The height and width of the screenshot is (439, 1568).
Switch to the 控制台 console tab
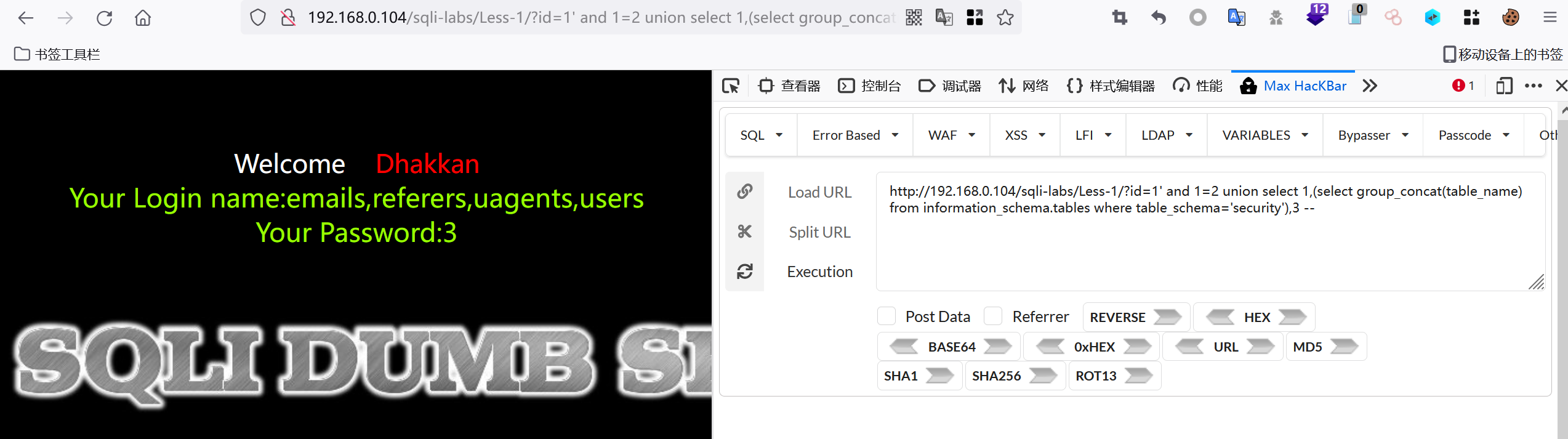coord(869,86)
